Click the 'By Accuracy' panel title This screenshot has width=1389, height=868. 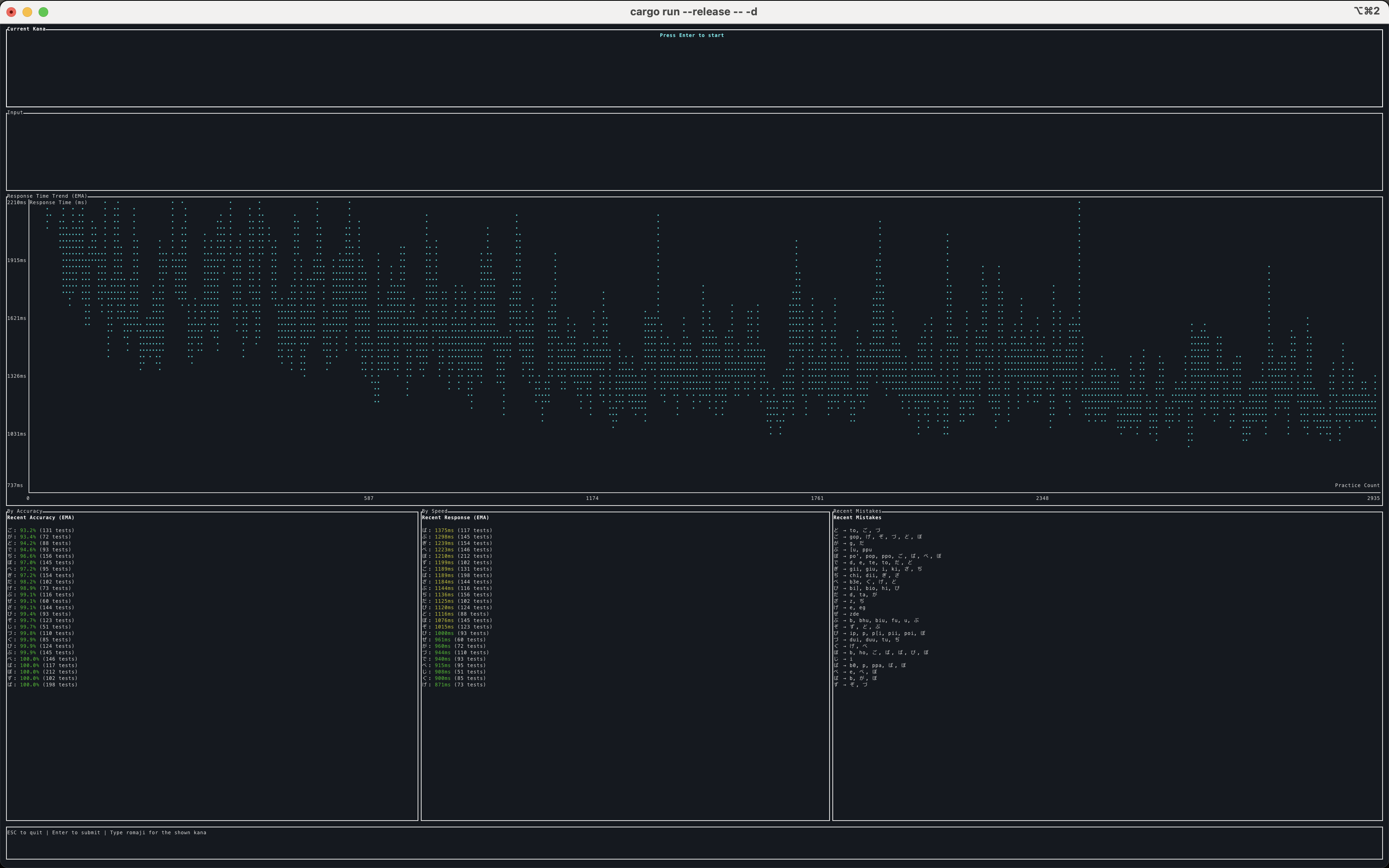point(25,511)
